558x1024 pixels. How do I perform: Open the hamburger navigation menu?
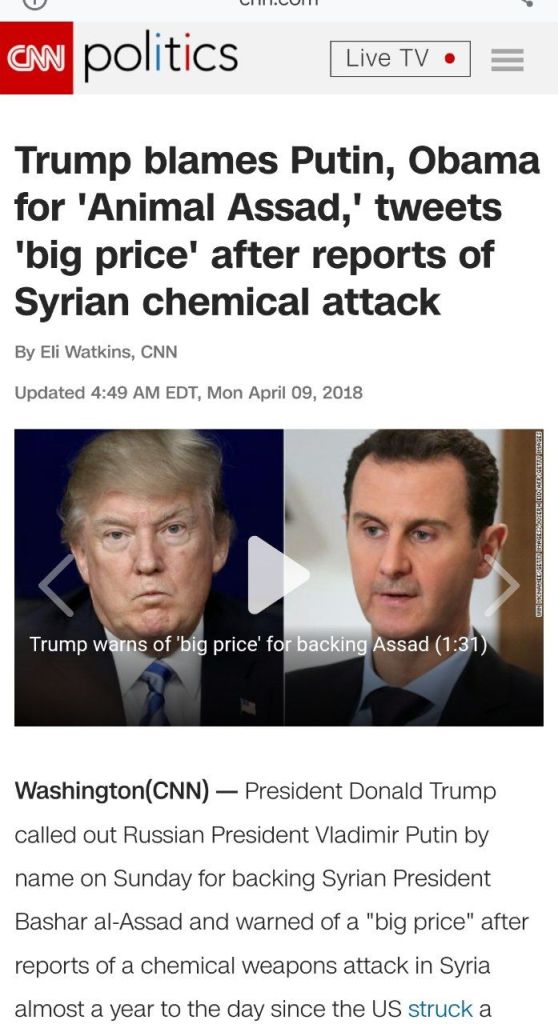pyautogui.click(x=507, y=59)
